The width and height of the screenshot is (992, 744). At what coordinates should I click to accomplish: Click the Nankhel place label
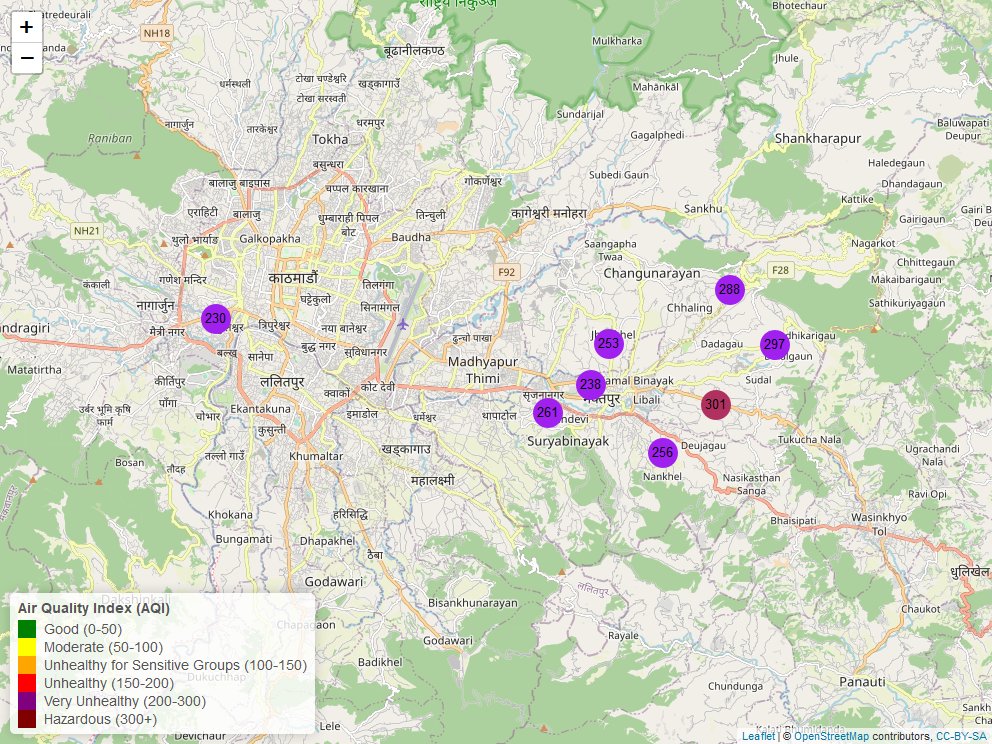pos(662,476)
